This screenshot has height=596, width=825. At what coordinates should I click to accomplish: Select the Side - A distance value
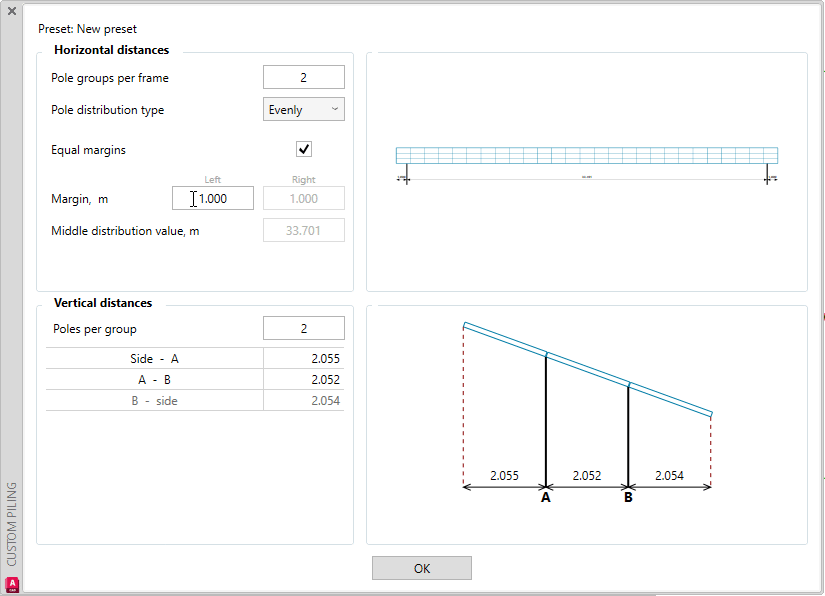[x=304, y=358]
